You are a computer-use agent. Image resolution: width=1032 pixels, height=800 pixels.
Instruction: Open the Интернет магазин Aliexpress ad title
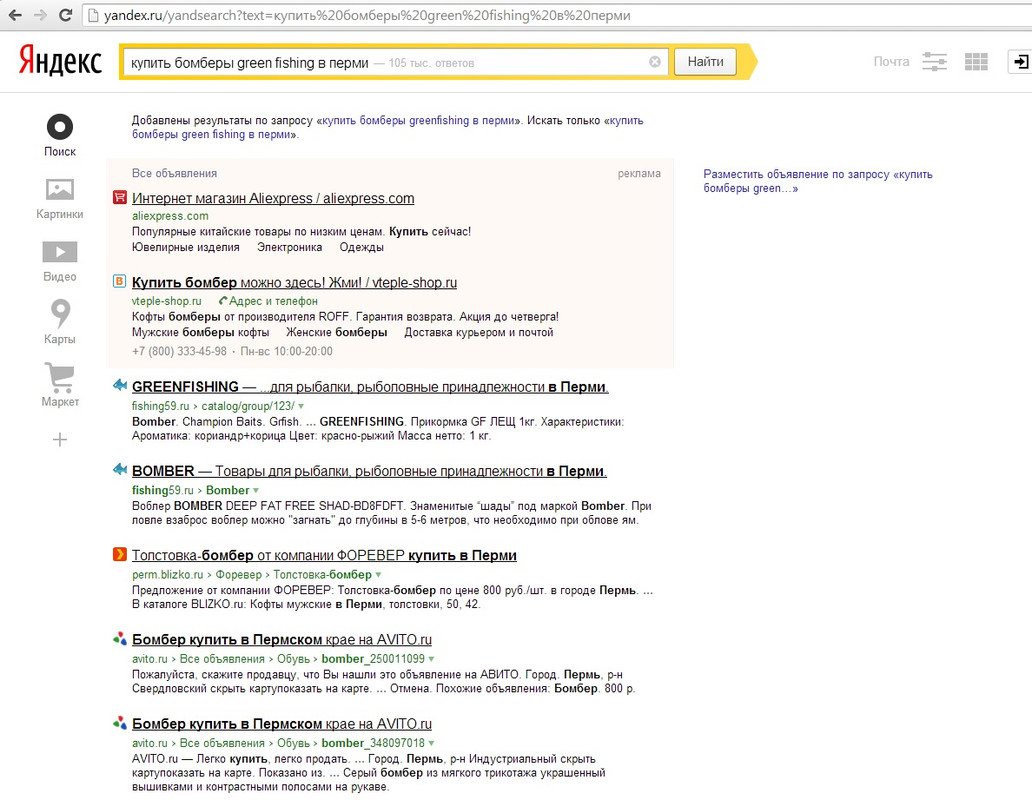click(273, 198)
